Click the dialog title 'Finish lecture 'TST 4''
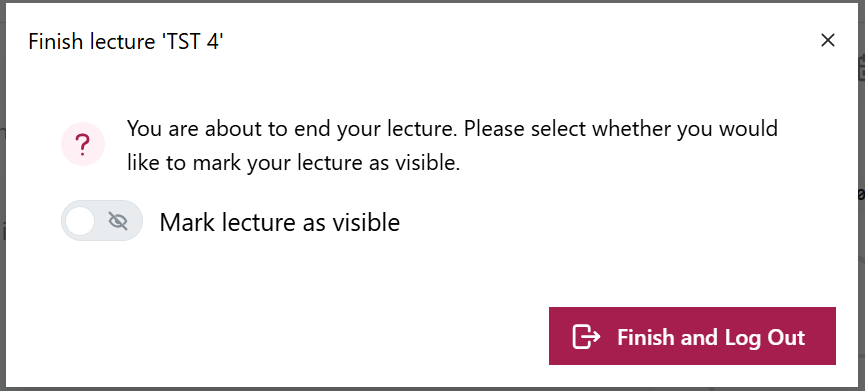 pyautogui.click(x=126, y=41)
